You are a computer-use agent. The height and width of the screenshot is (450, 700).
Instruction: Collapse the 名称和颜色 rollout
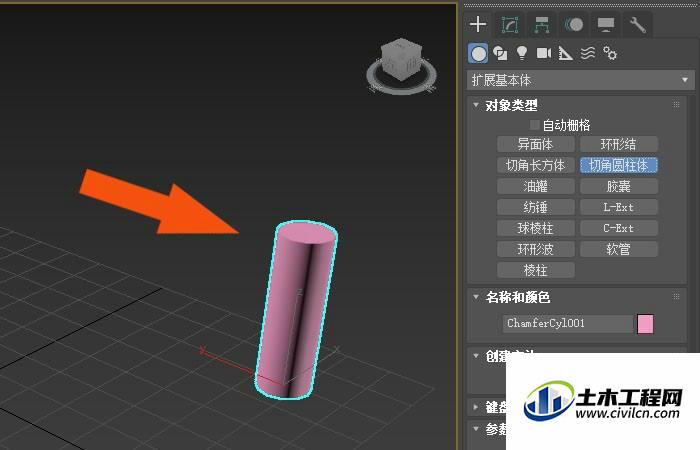click(476, 297)
